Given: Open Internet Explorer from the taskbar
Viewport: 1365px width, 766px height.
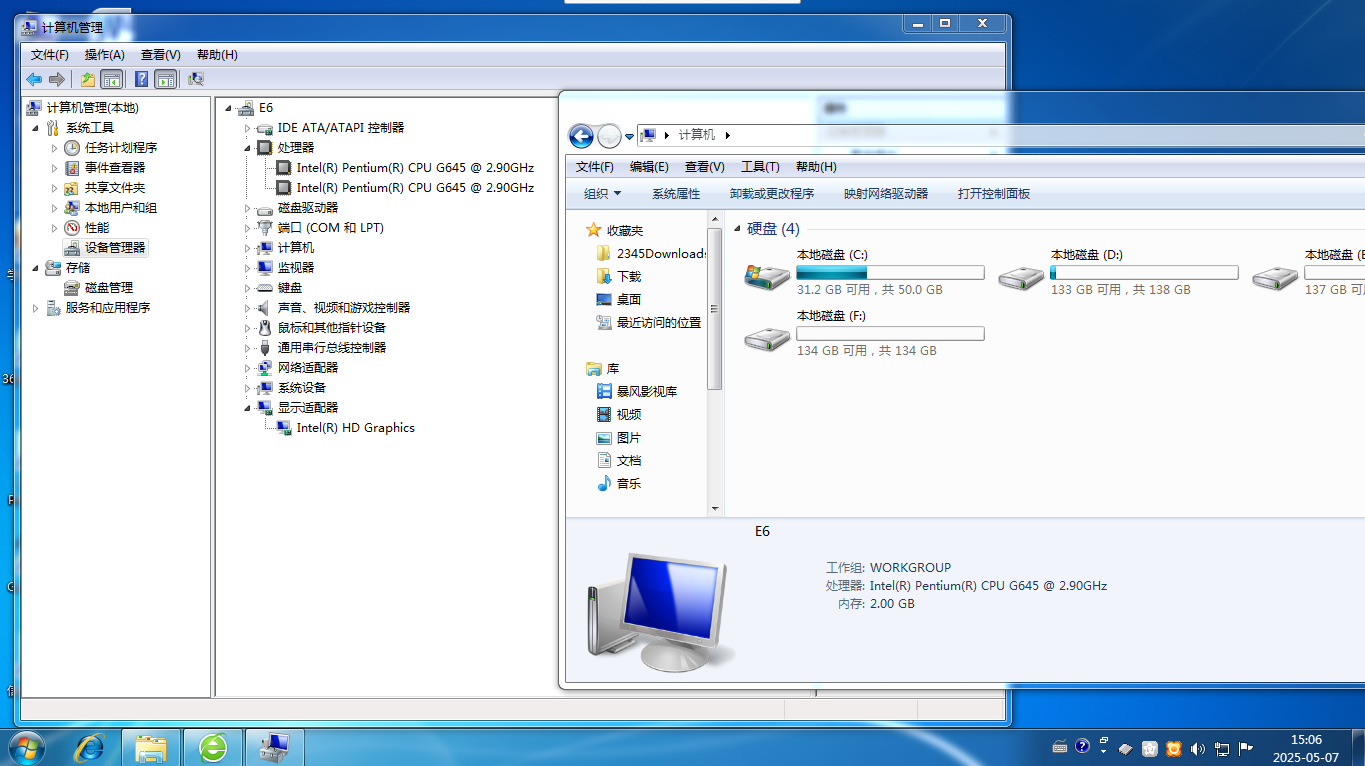Looking at the screenshot, I should [91, 747].
